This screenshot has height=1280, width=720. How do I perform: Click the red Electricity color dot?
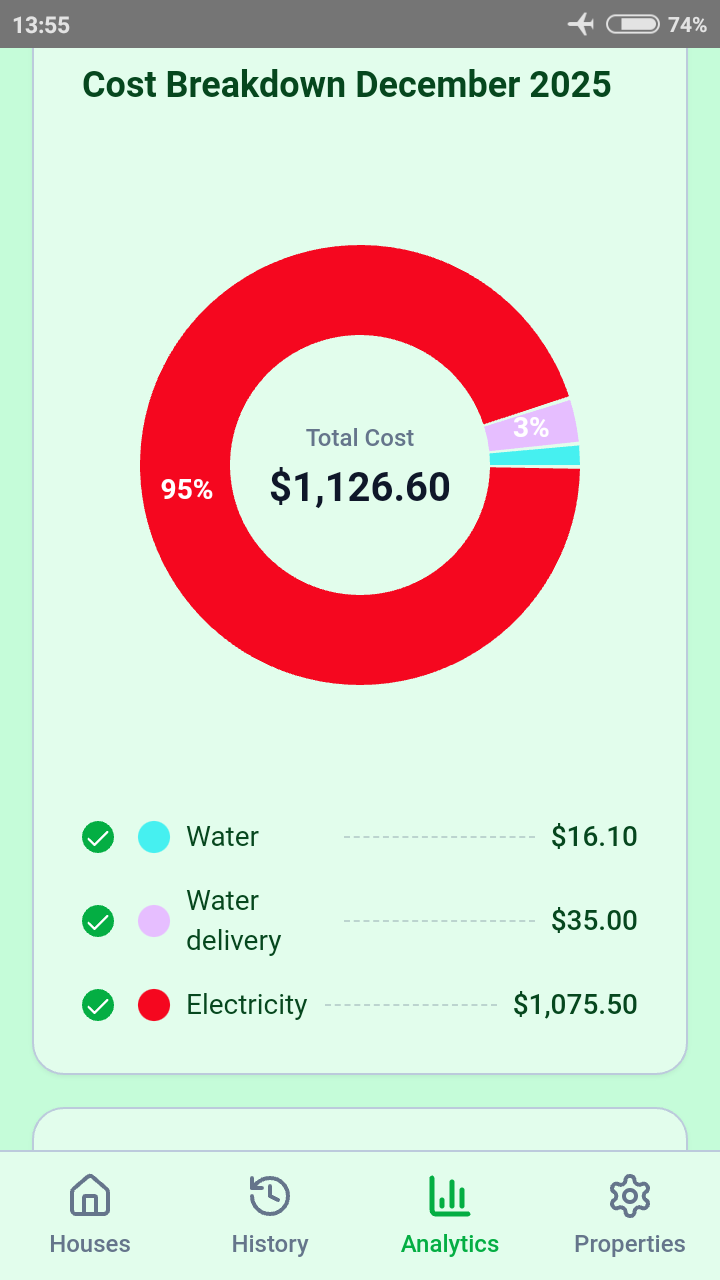pos(154,1005)
